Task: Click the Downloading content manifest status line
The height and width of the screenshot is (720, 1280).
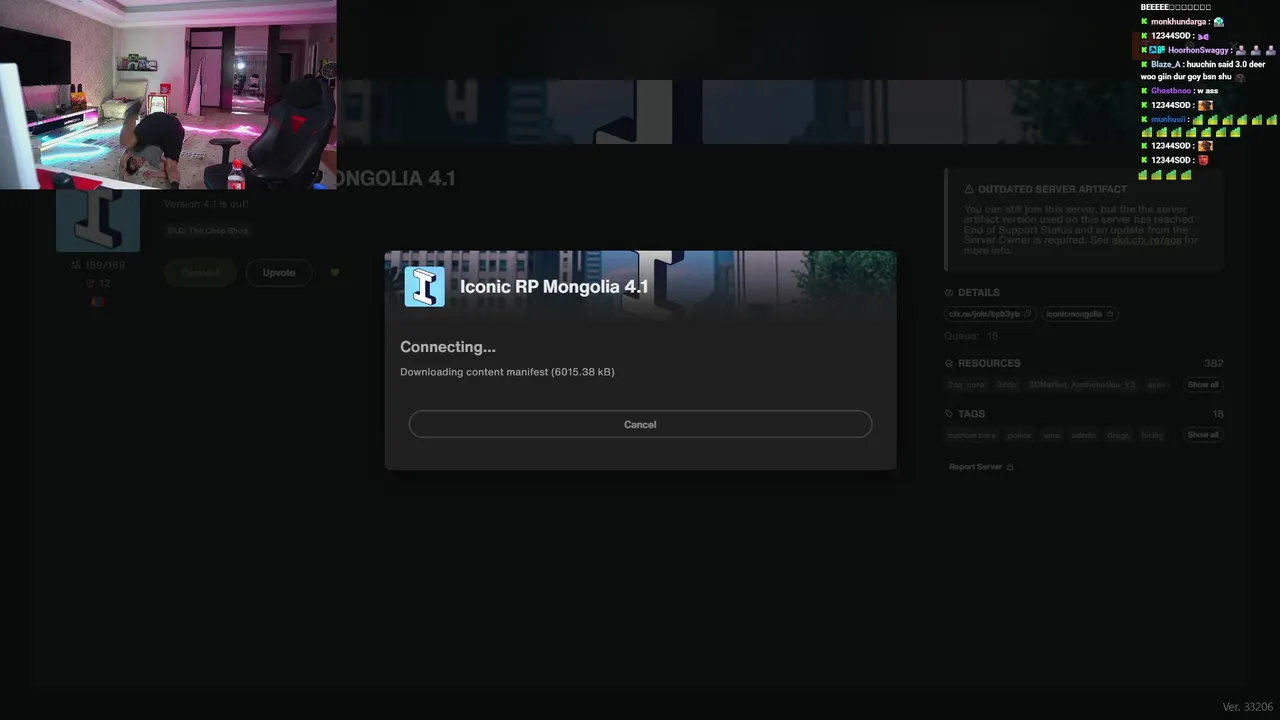Action: click(x=507, y=372)
